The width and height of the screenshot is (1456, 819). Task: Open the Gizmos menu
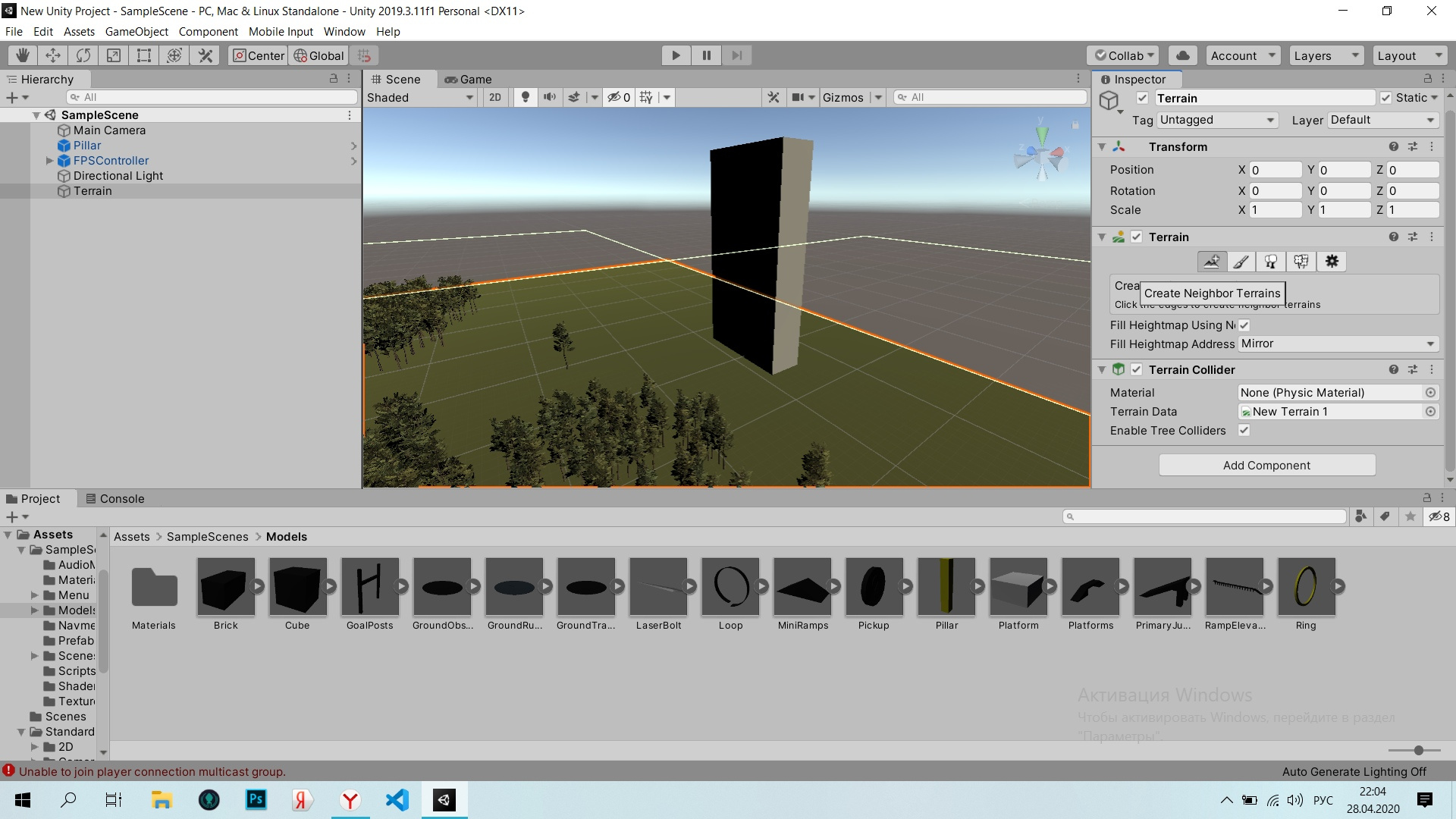843,97
